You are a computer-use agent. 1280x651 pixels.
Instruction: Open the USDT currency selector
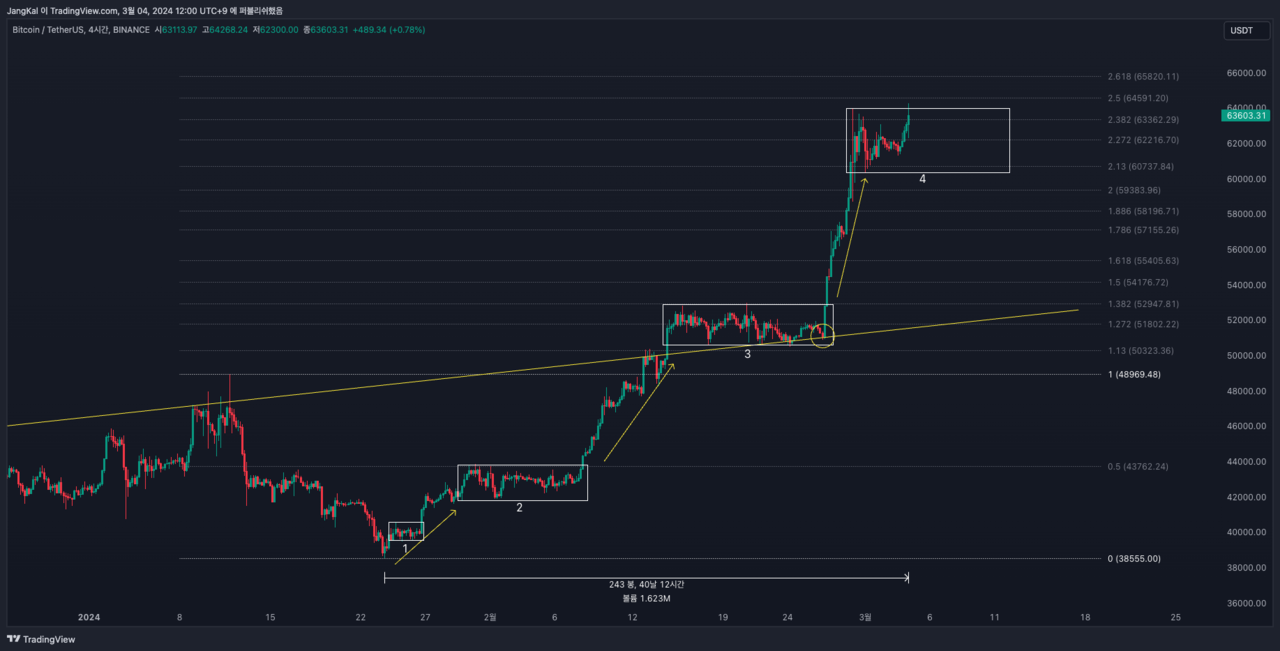coord(1241,30)
